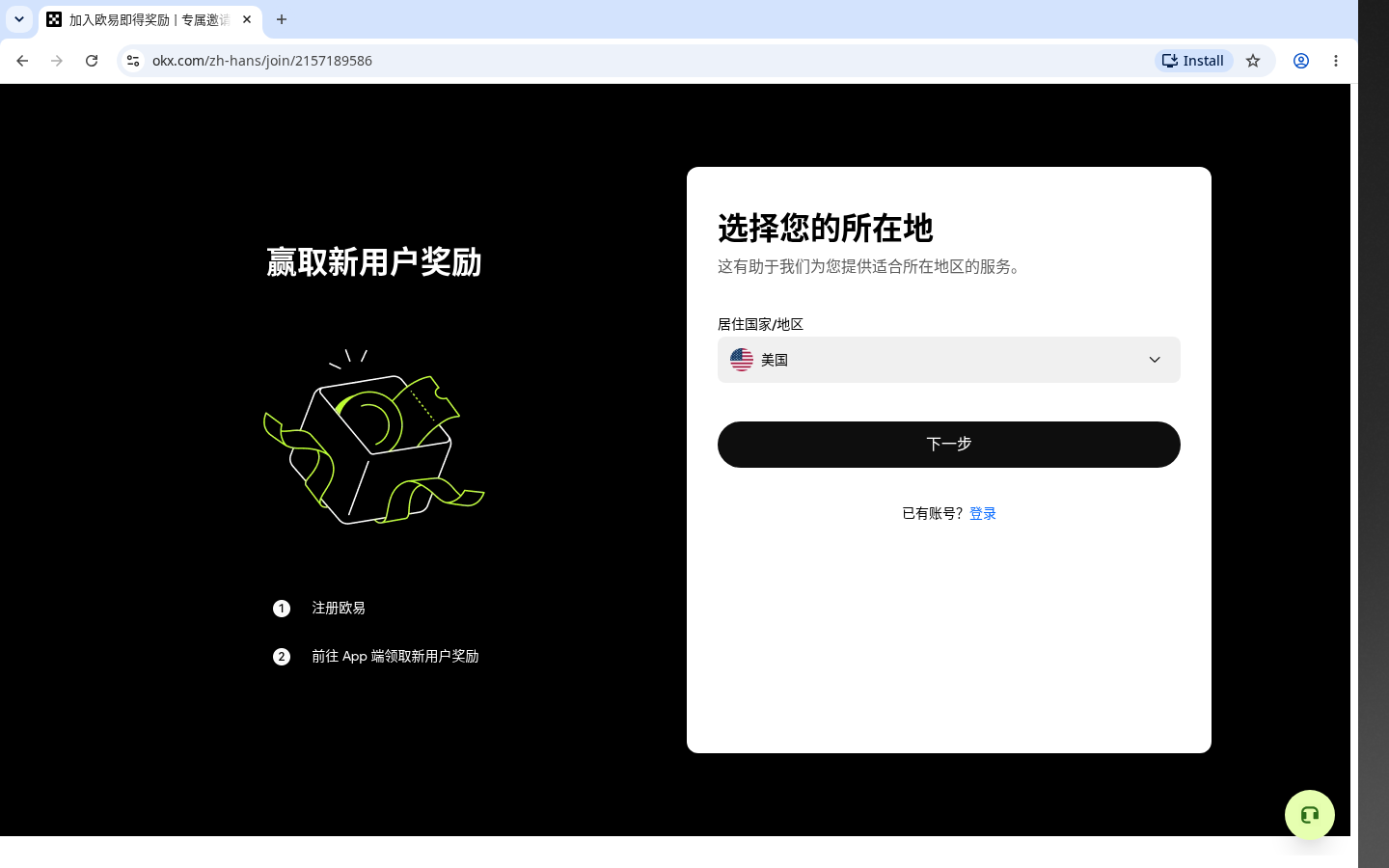Follow the 登录 login link

pyautogui.click(x=983, y=513)
